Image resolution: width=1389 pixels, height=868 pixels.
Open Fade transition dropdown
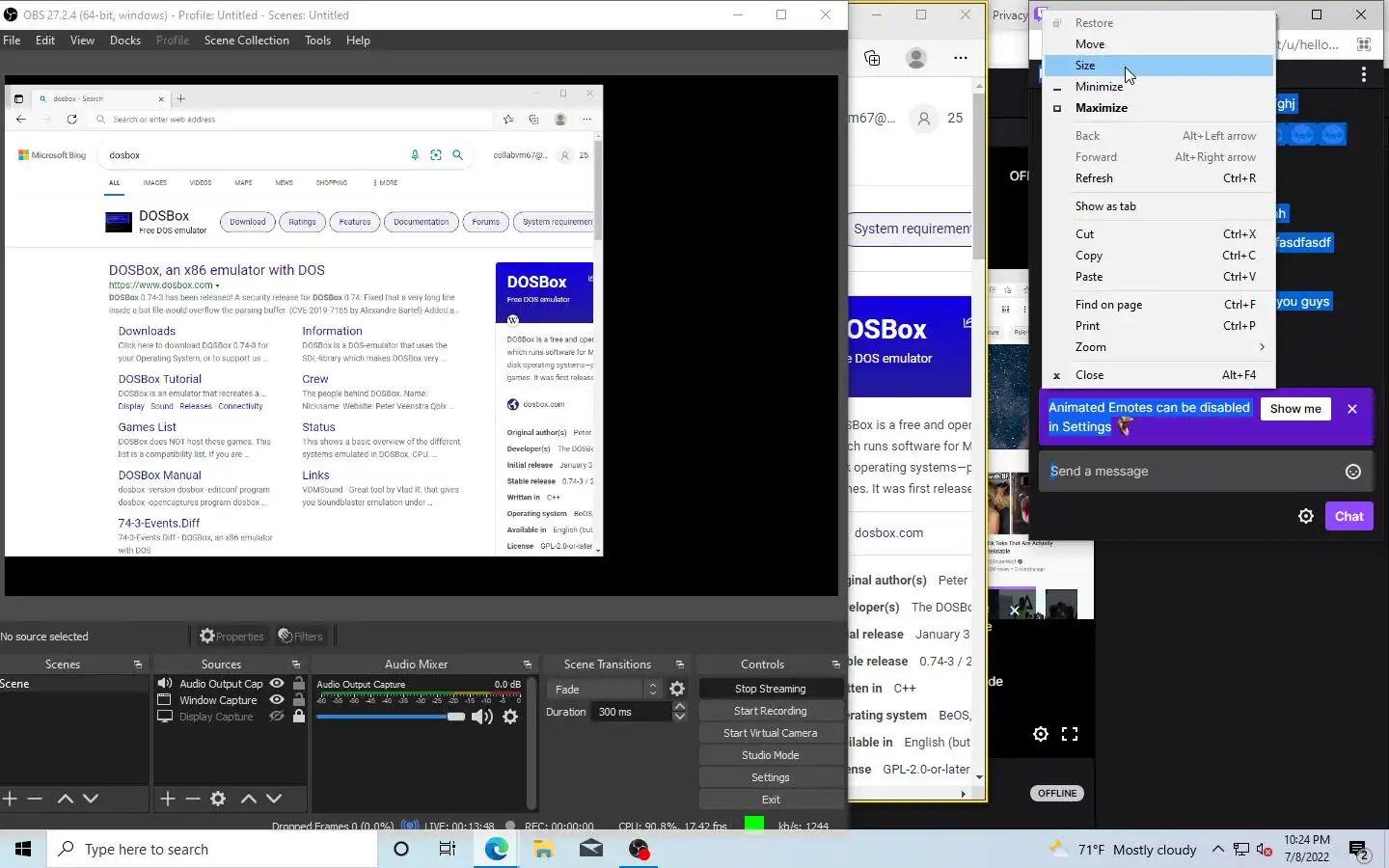[x=604, y=689]
